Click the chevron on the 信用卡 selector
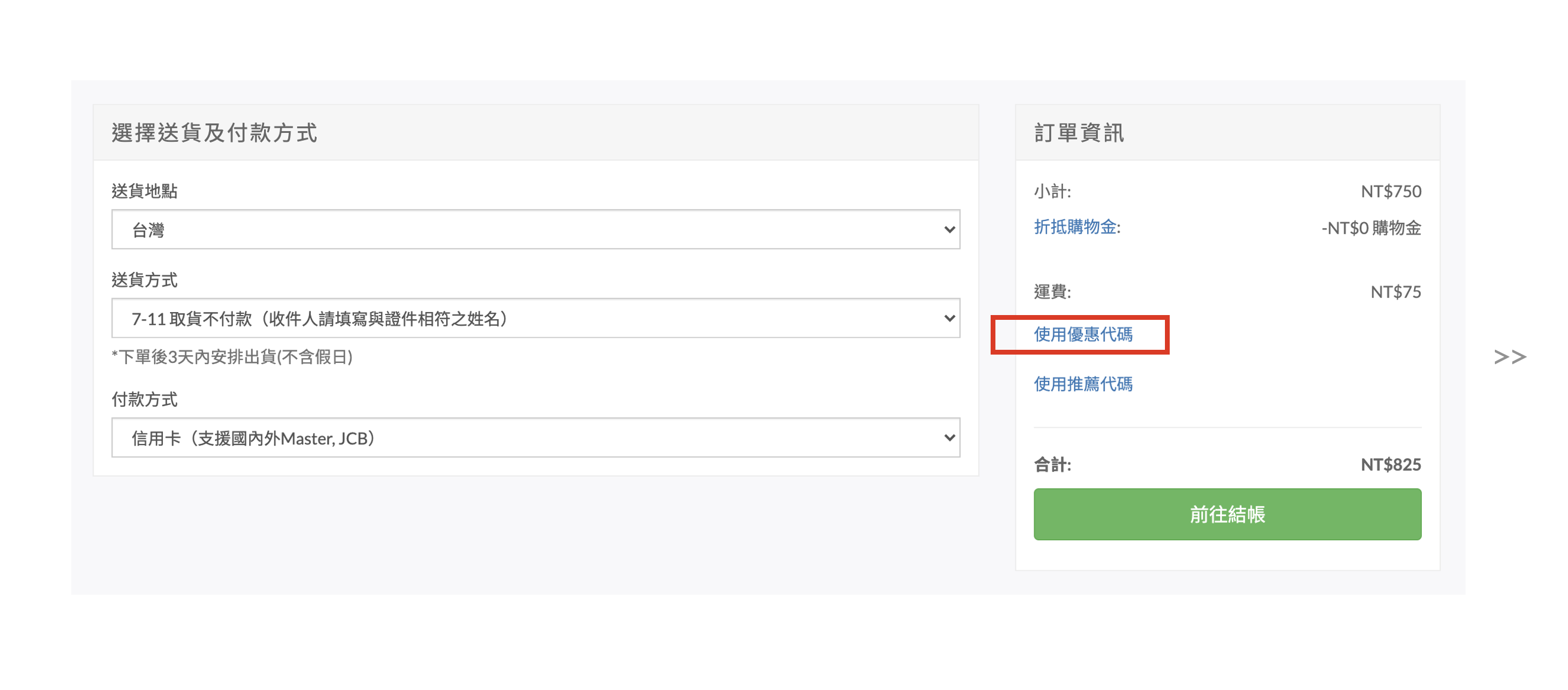The image size is (1568, 690). (948, 438)
